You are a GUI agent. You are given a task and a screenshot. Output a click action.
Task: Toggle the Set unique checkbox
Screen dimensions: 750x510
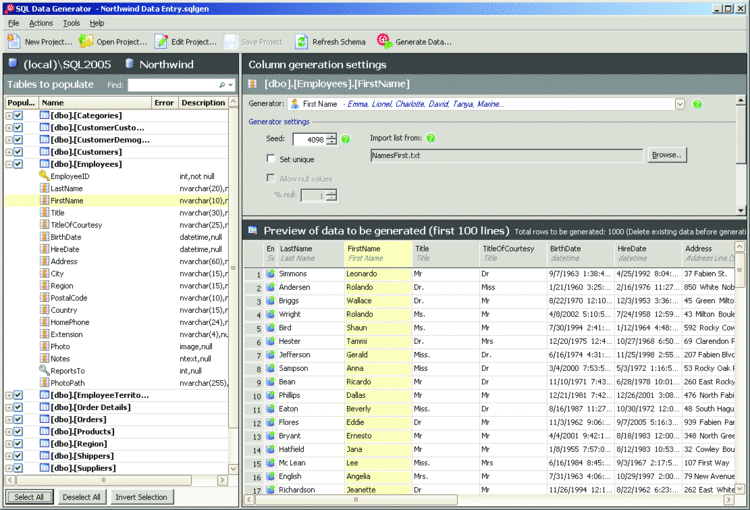click(x=271, y=158)
